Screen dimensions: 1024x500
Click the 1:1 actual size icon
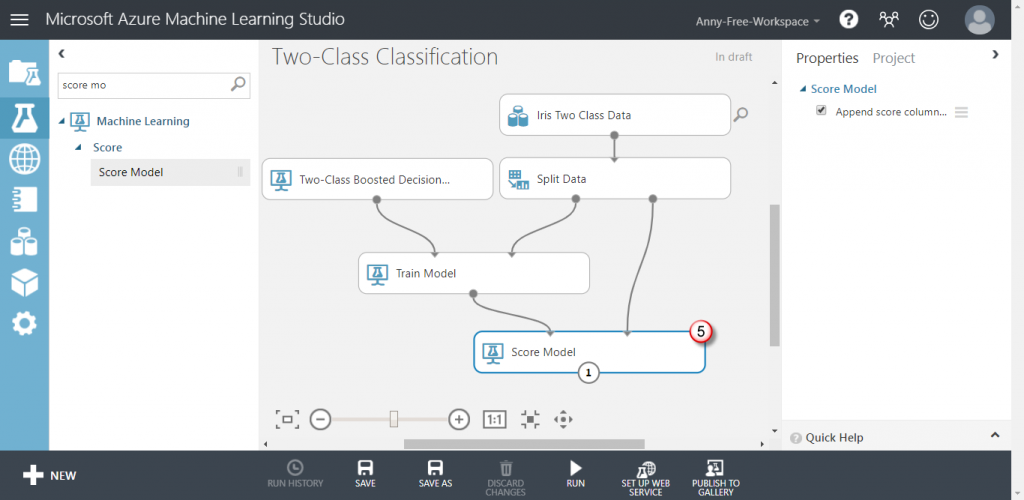(494, 419)
